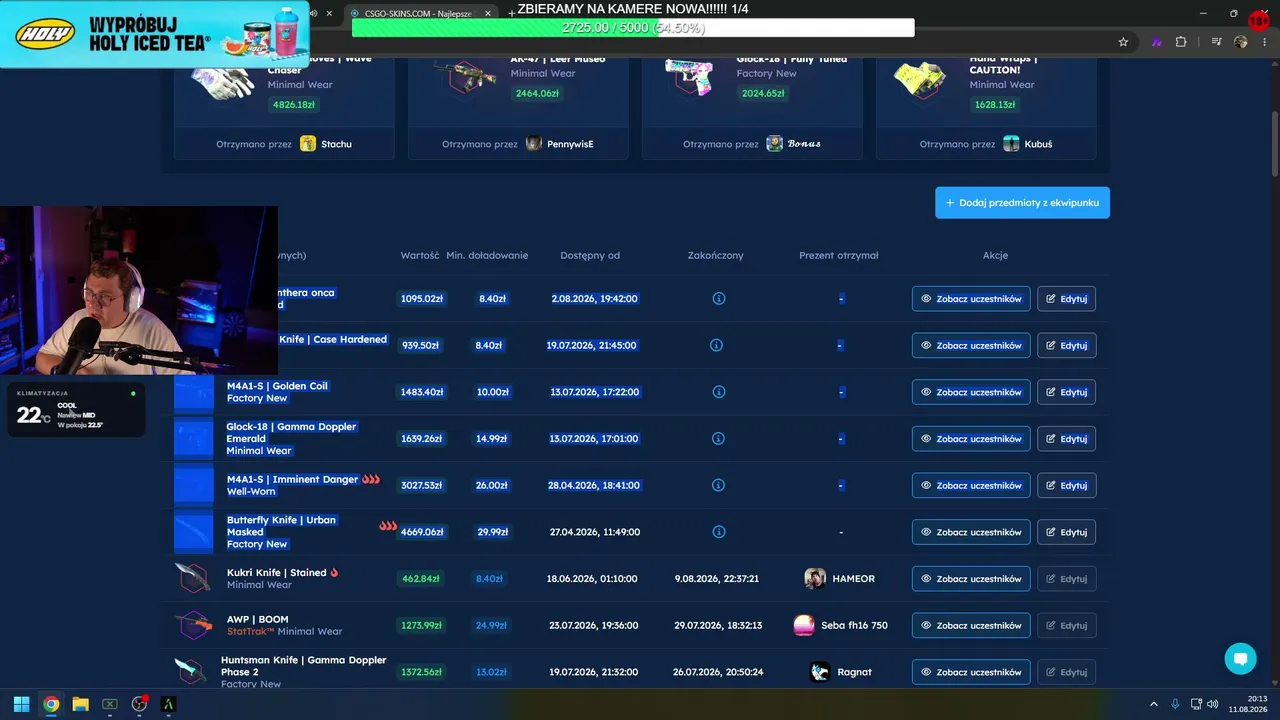The width and height of the screenshot is (1280, 720).
Task: View participants for Kukri Knife Stained
Action: point(971,578)
